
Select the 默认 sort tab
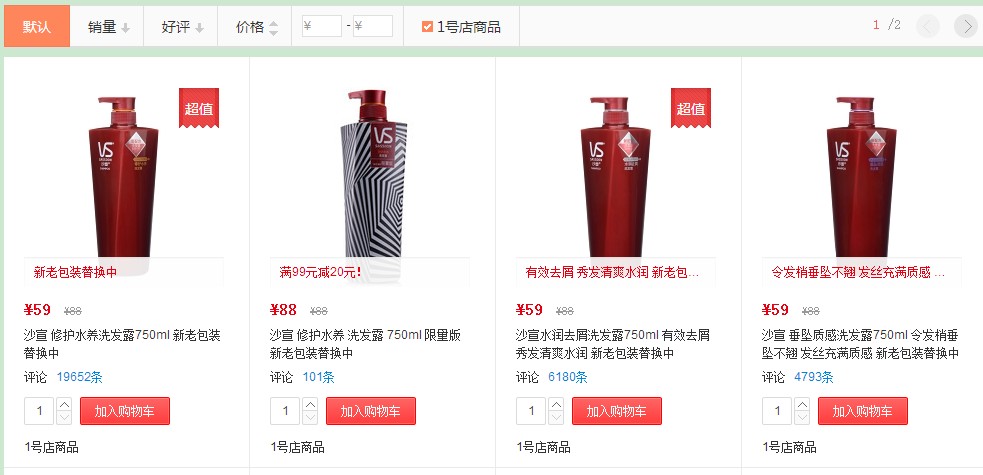(x=37, y=26)
